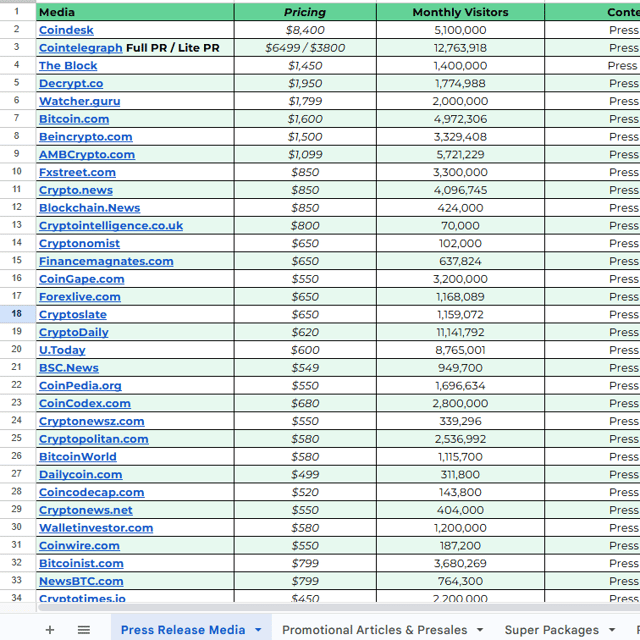Open the all sheets list icon
This screenshot has height=640, width=640.
84,630
